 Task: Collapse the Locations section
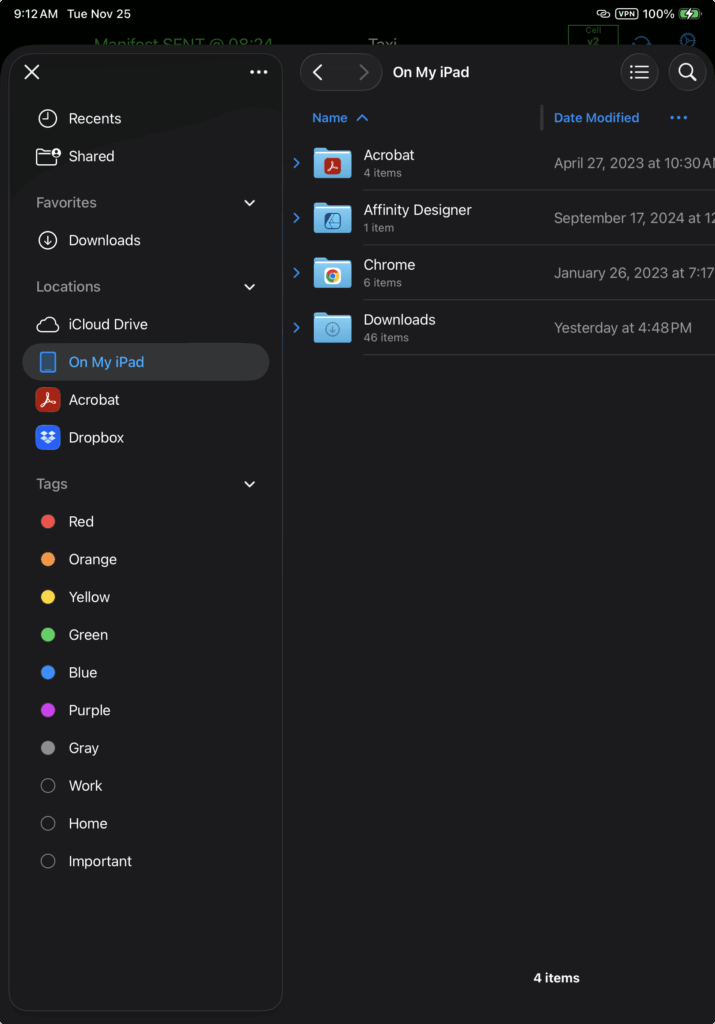click(x=250, y=287)
